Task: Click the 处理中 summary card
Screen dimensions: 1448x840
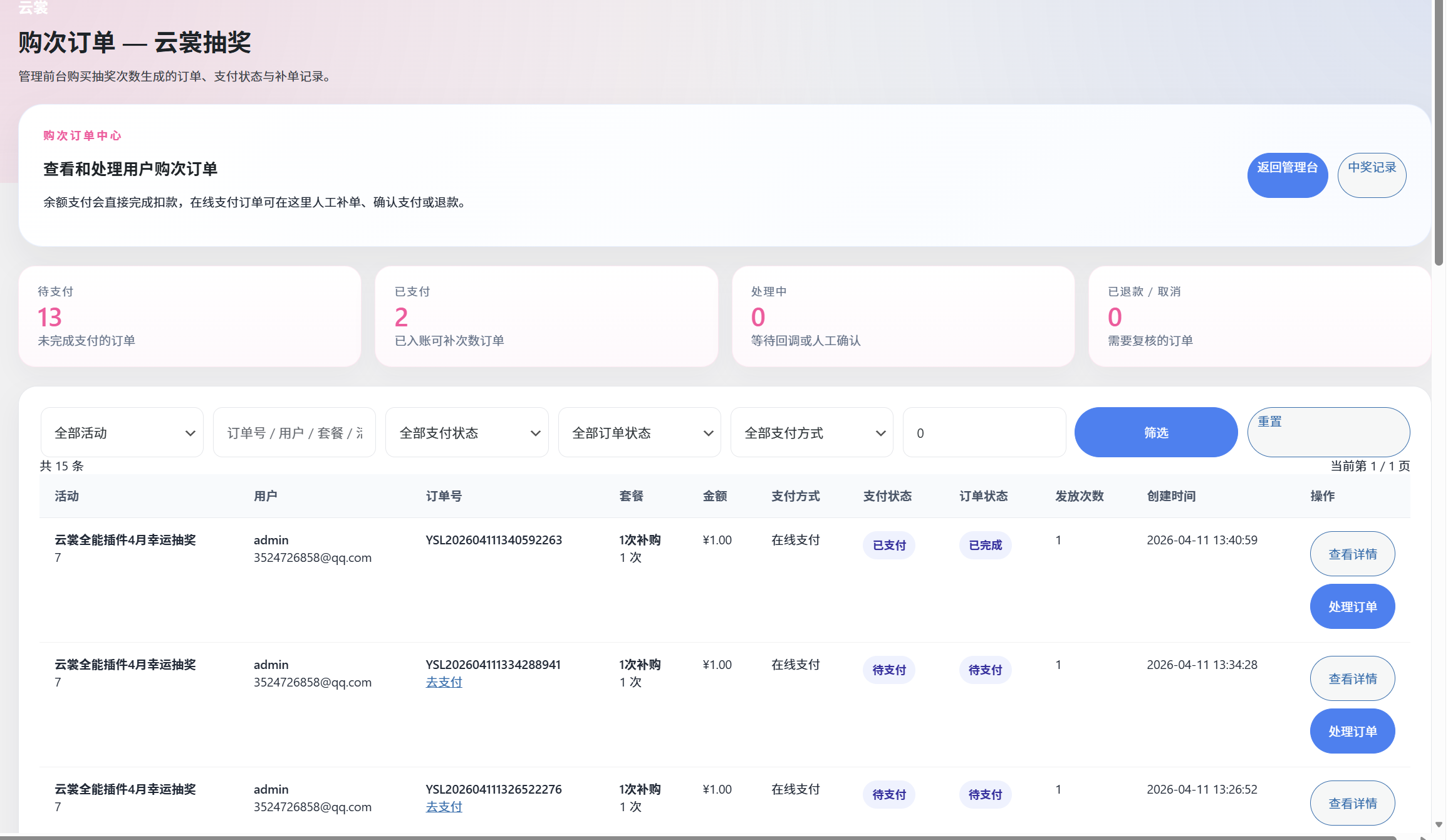Action: [903, 317]
